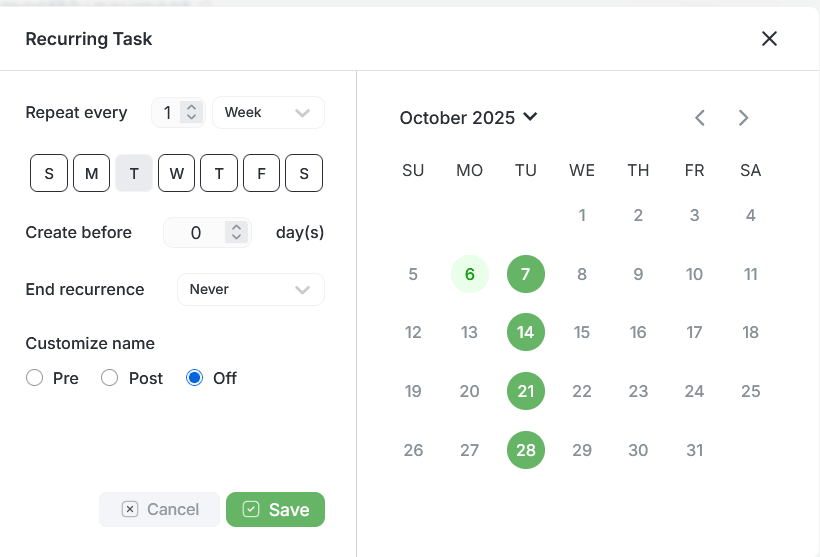Toggle Friday in weekday selector

[x=261, y=173]
